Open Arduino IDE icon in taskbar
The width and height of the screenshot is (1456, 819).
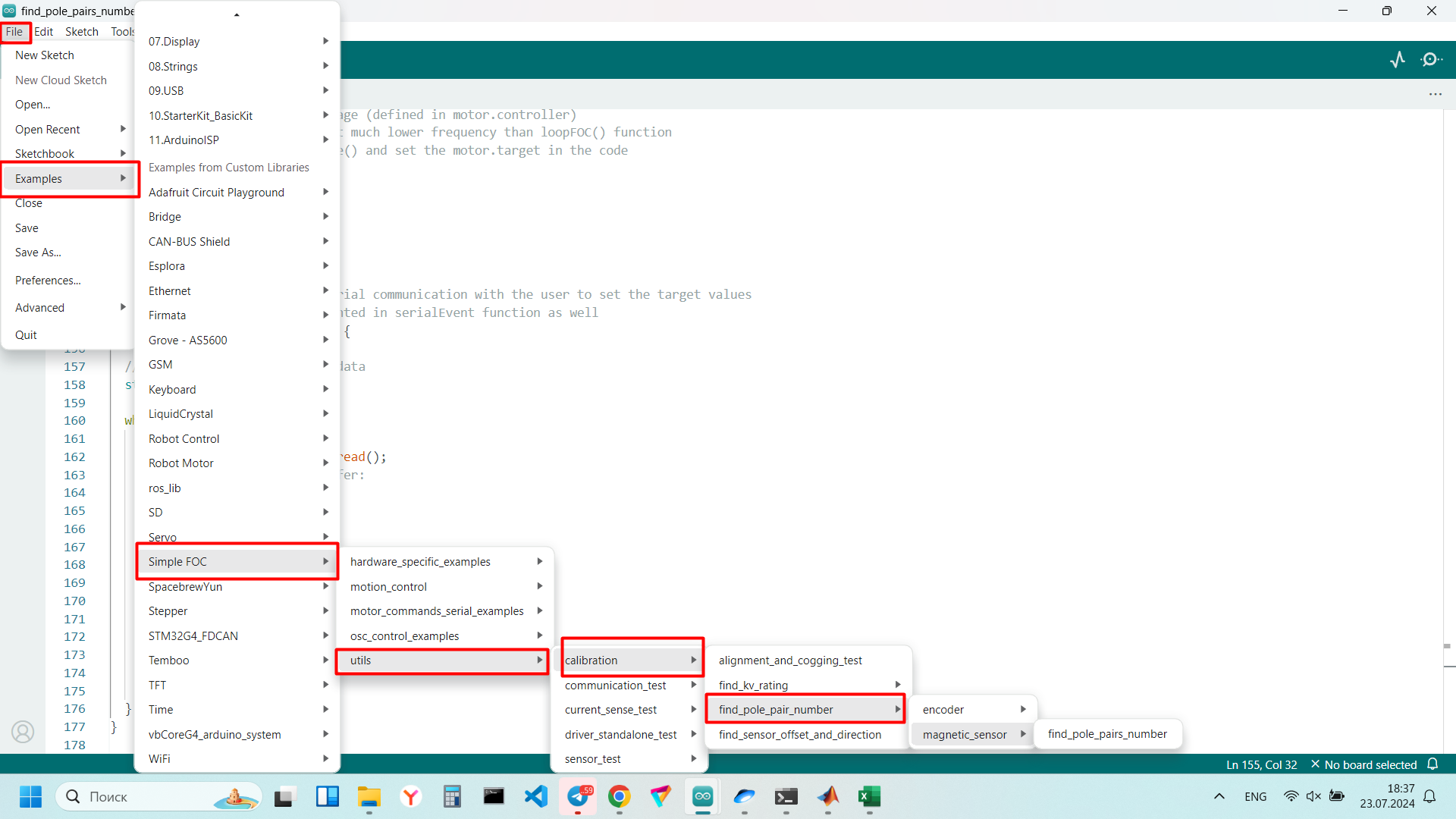pos(702,796)
